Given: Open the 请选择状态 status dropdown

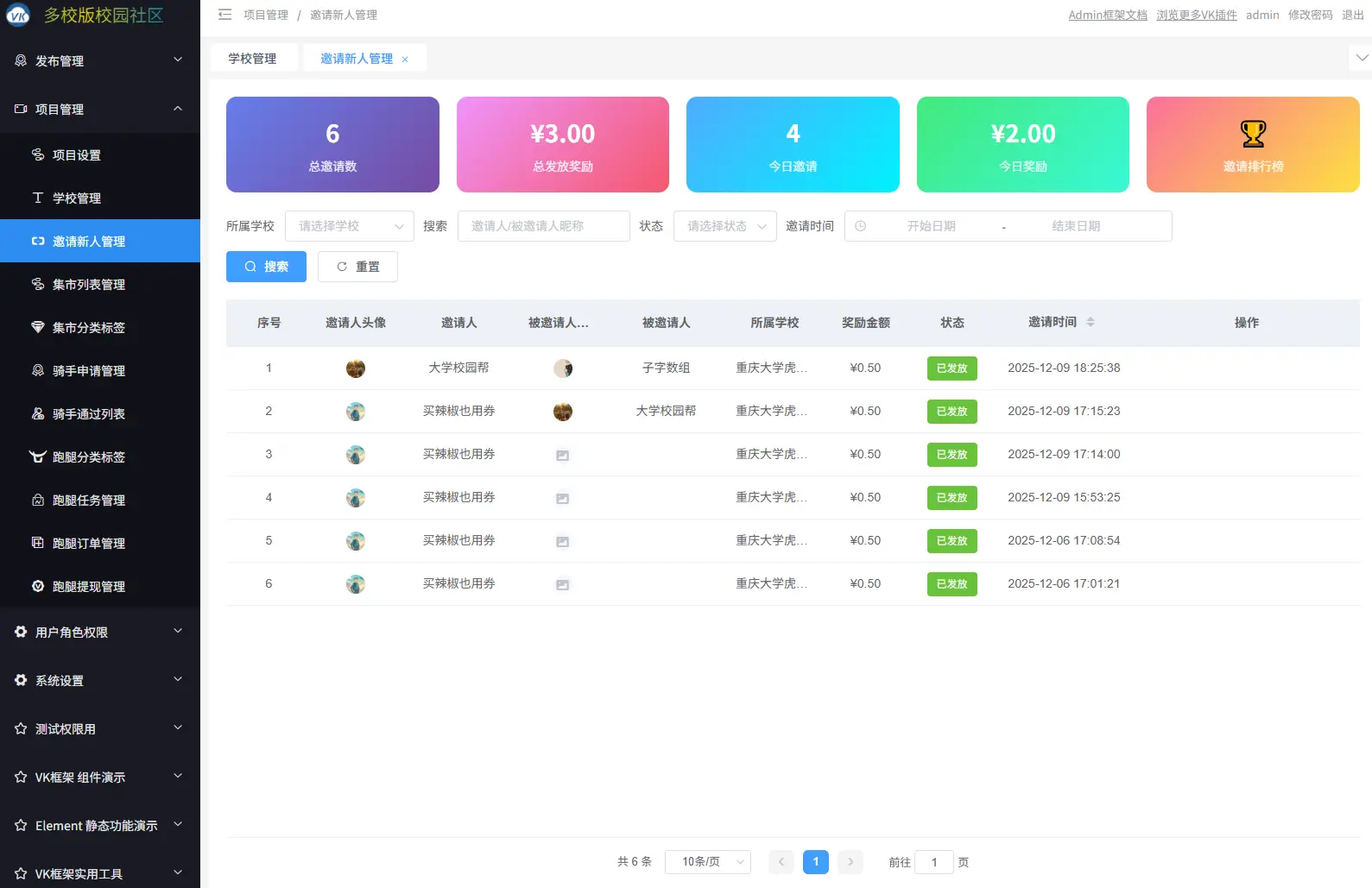Looking at the screenshot, I should 724,226.
